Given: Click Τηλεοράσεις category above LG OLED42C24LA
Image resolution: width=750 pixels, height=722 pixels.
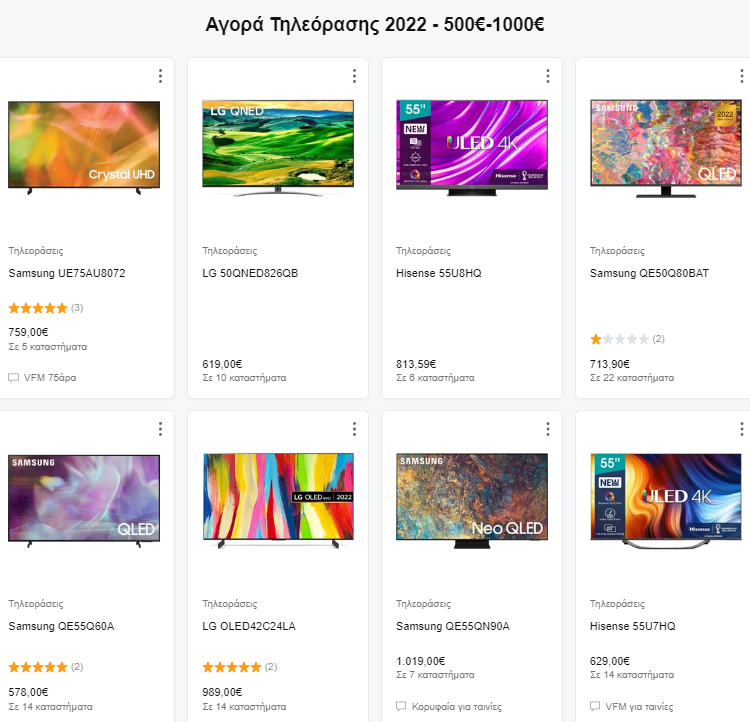Looking at the screenshot, I should click(x=230, y=604).
